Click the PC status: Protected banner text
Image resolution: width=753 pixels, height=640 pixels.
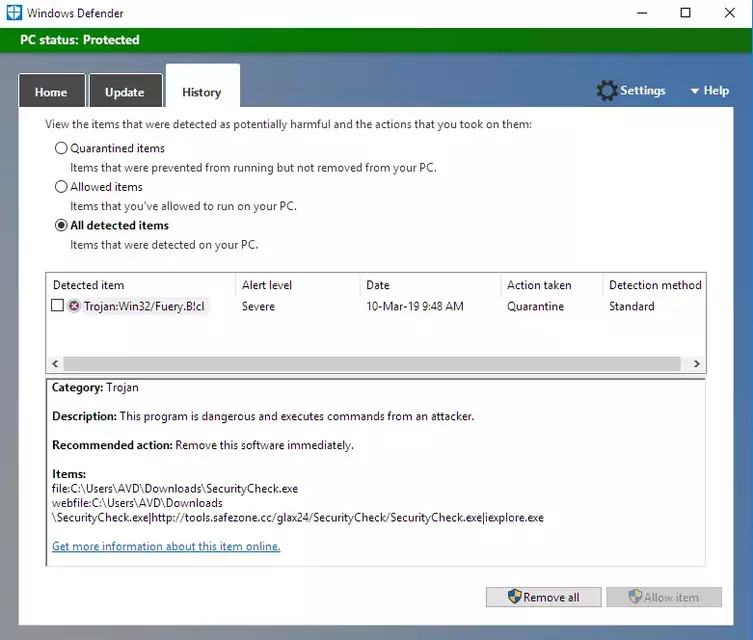coord(80,40)
